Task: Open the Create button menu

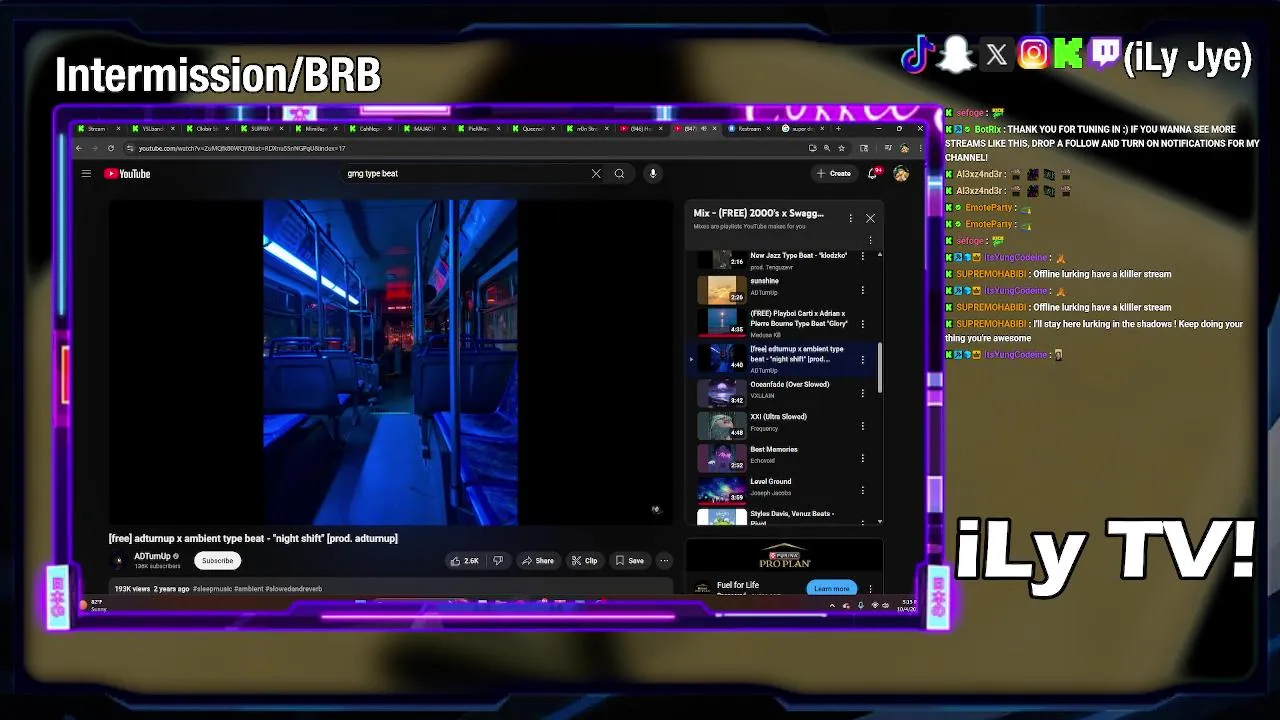Action: pyautogui.click(x=833, y=174)
